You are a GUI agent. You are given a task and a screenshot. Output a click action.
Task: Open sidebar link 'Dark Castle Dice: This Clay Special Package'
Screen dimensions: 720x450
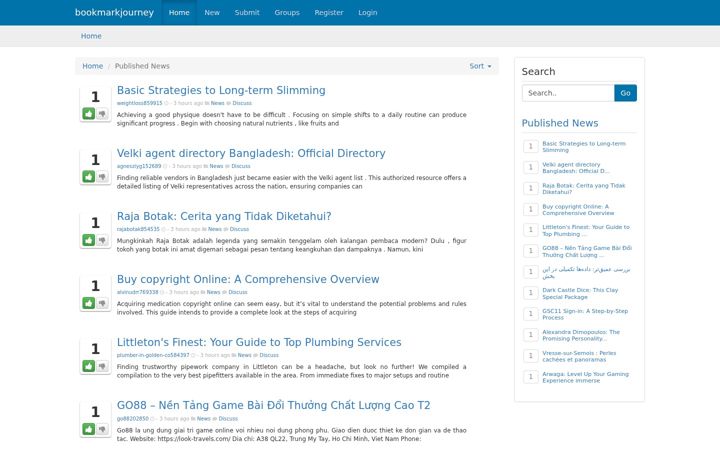click(x=580, y=293)
